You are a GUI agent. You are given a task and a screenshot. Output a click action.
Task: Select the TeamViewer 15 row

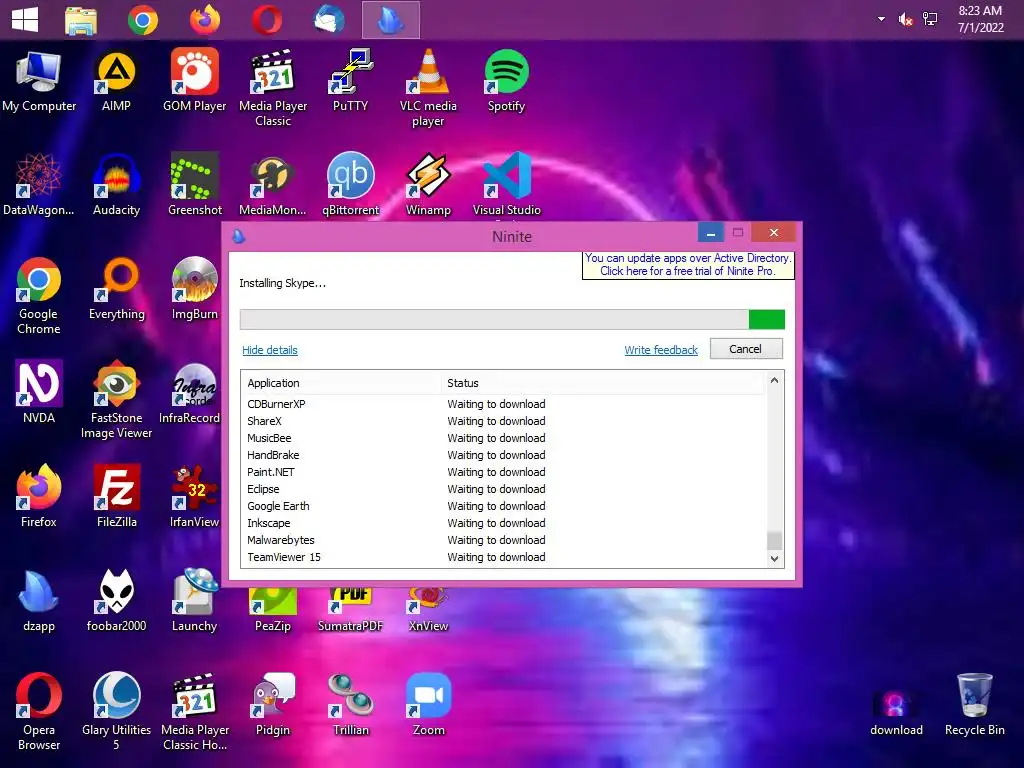tap(504, 557)
